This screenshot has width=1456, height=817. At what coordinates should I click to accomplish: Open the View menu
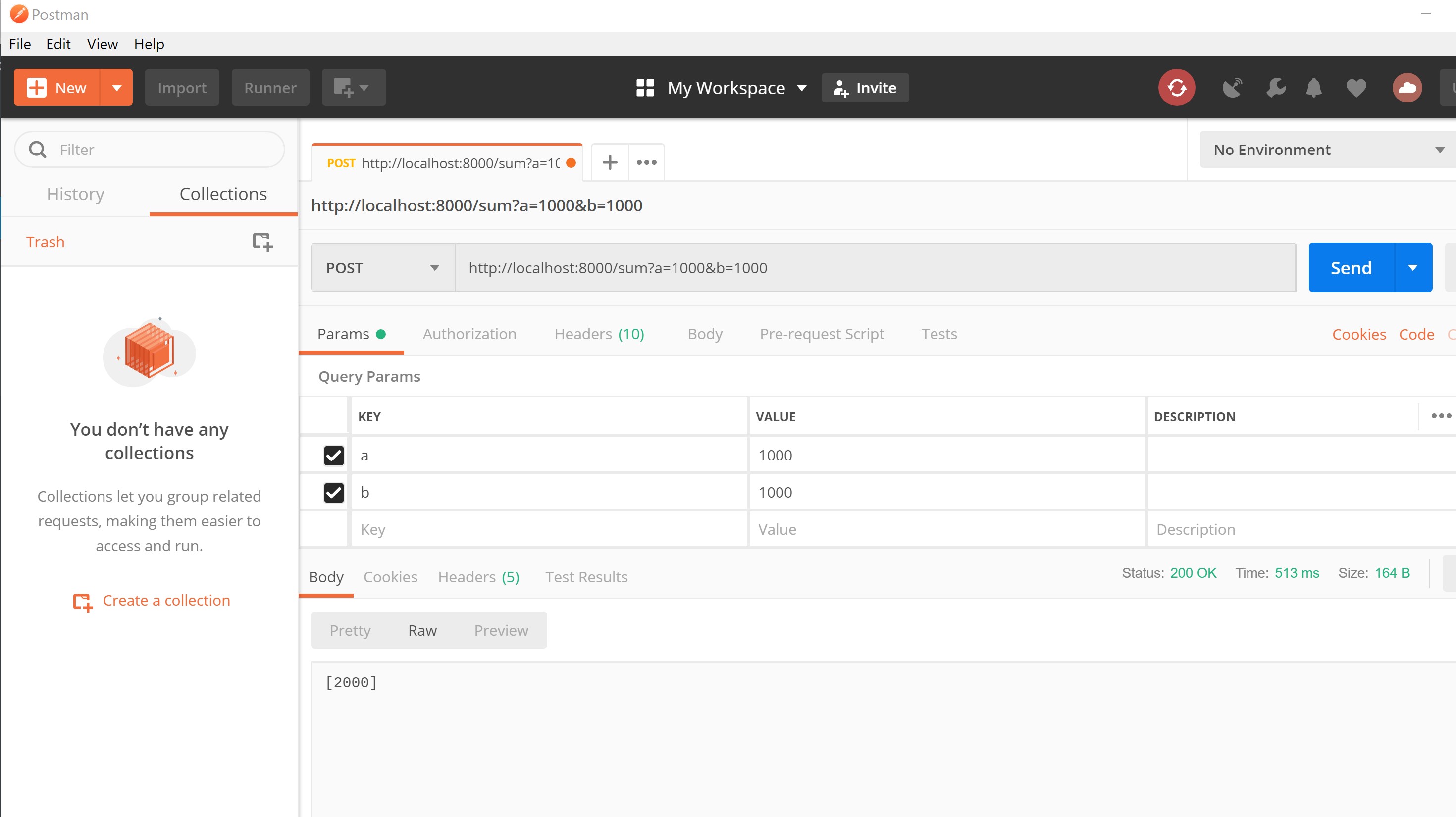(102, 44)
